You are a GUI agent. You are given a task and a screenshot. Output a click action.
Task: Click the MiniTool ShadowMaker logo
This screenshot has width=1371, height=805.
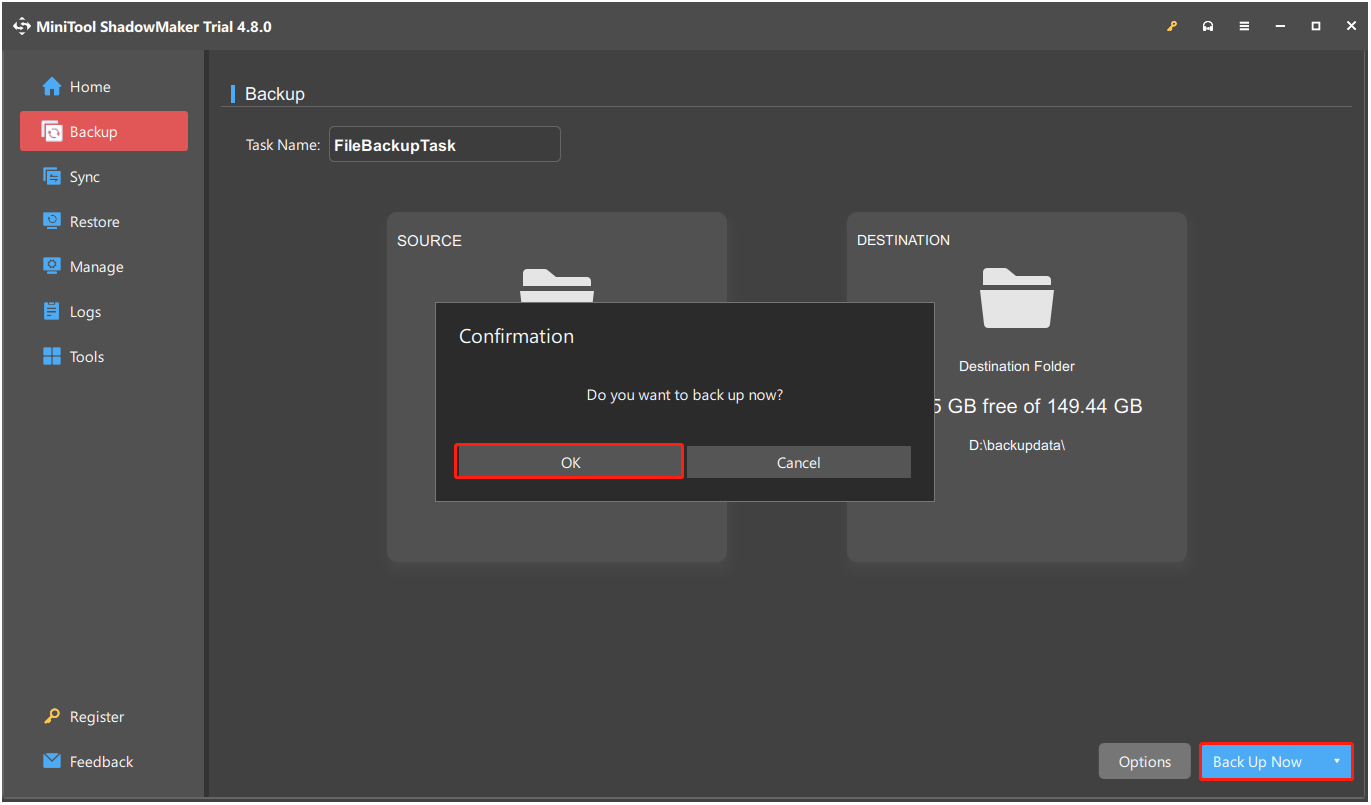(x=21, y=25)
